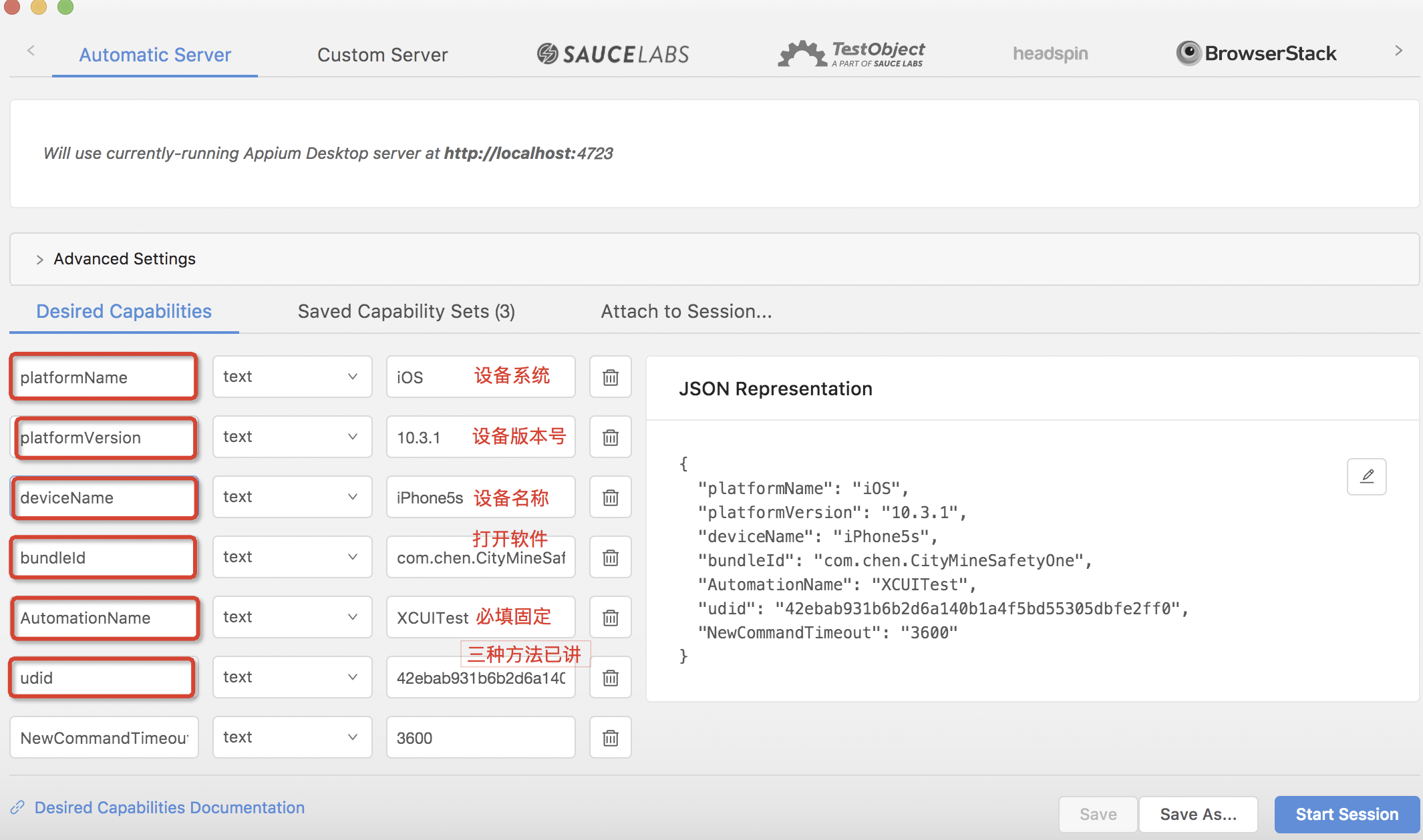The height and width of the screenshot is (840, 1423).
Task: Click the udid name field
Action: [104, 678]
